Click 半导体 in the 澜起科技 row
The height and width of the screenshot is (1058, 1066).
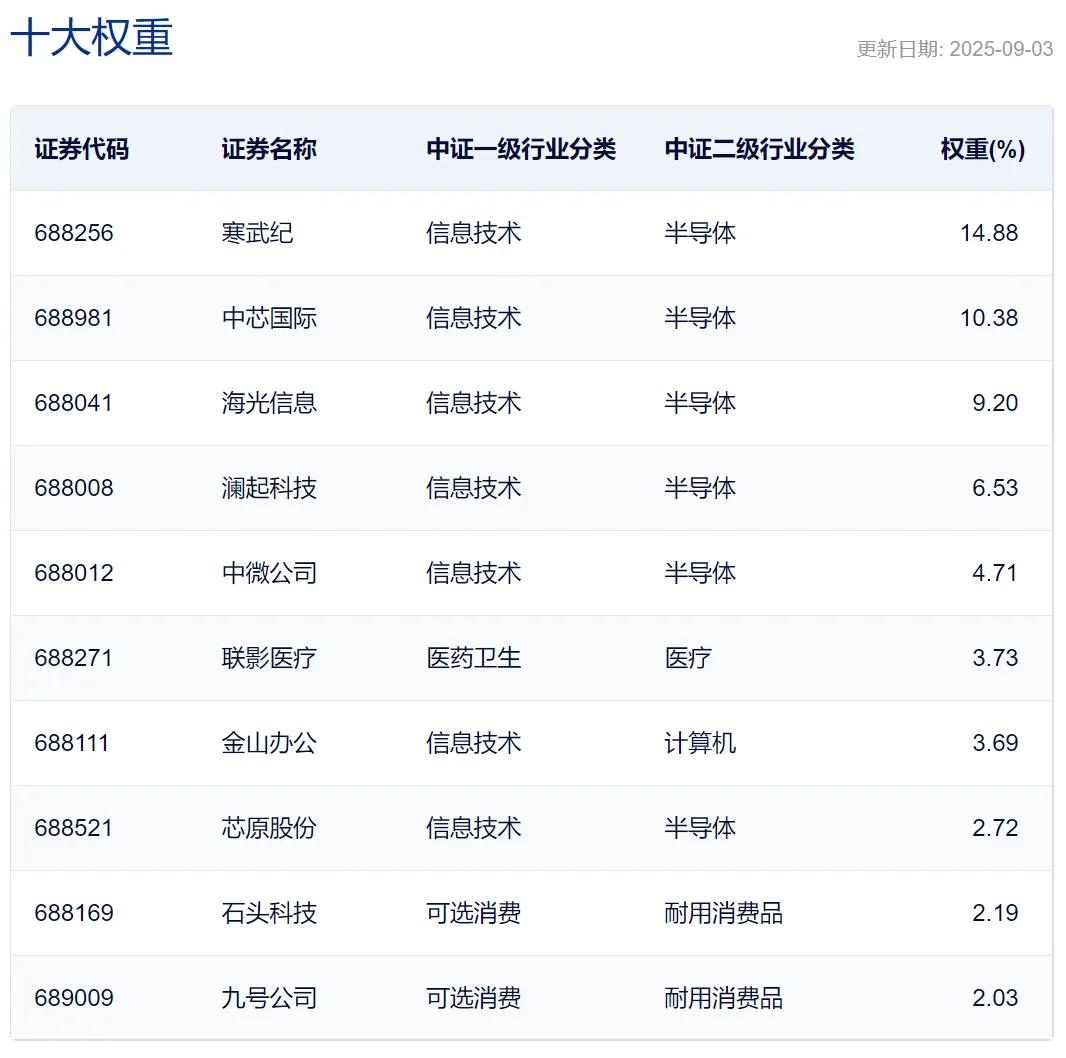click(700, 488)
